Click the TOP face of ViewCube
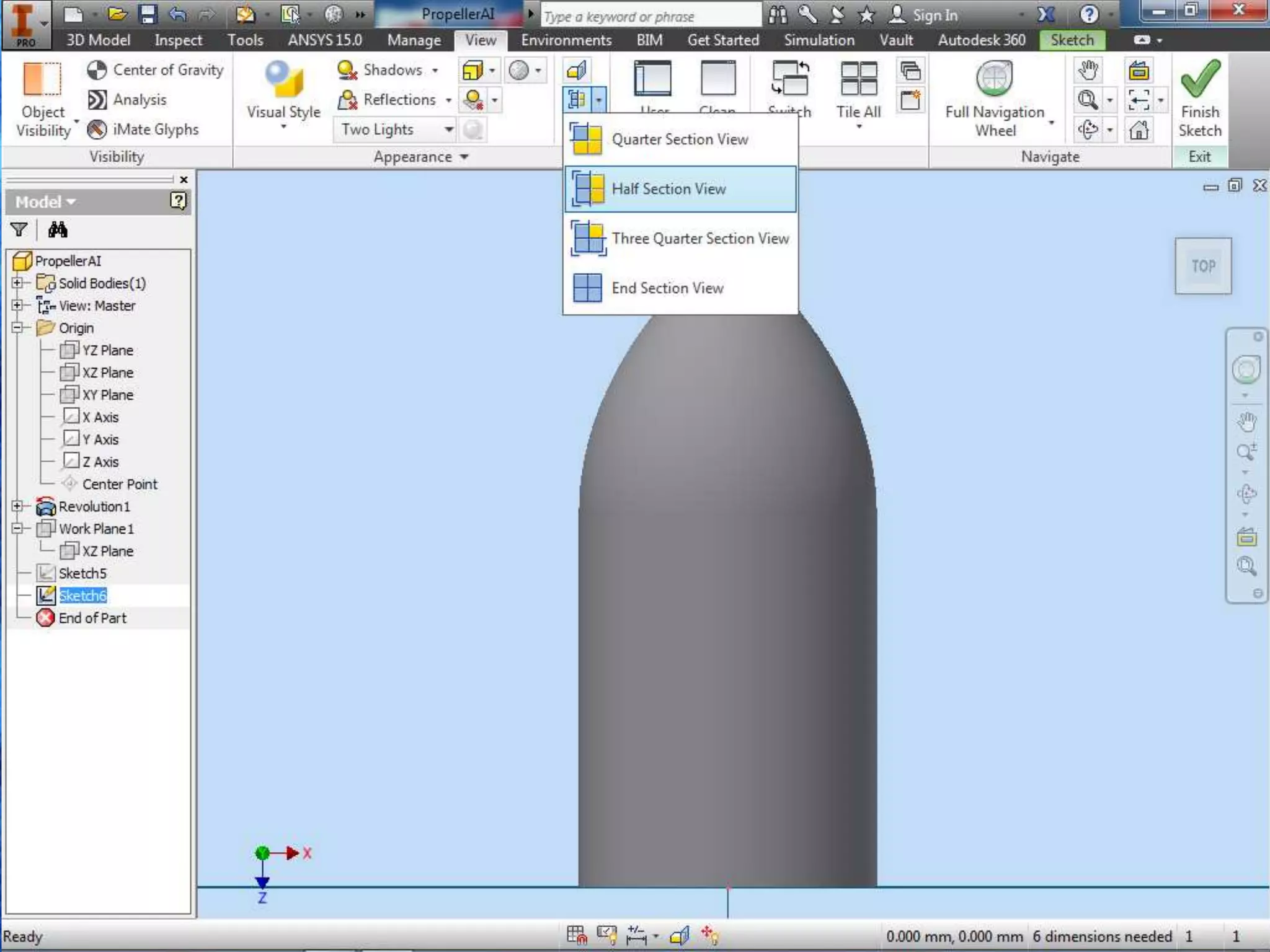 click(x=1202, y=266)
